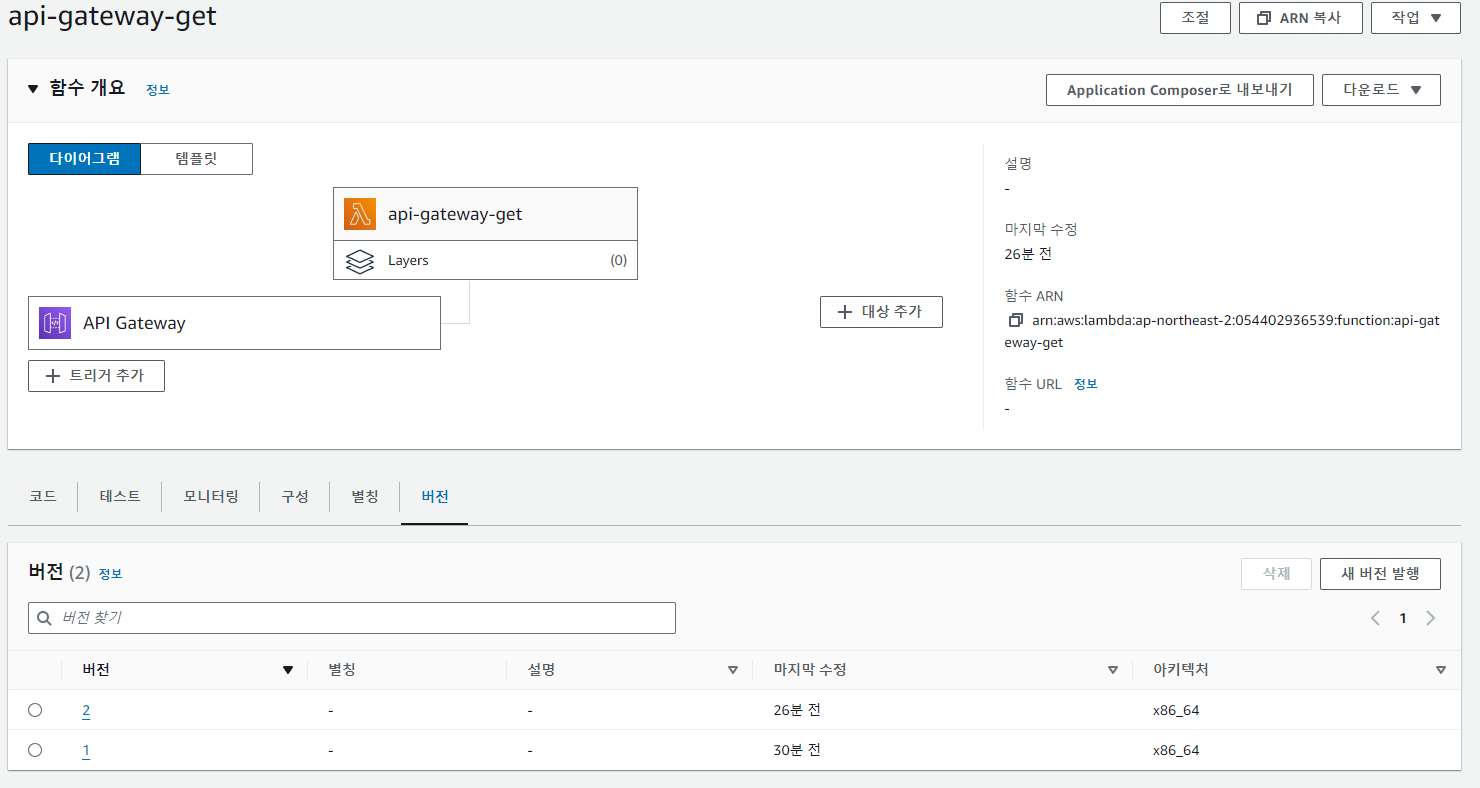Click the Layers (0) row
Viewport: 1480px width, 788px height.
(x=485, y=260)
